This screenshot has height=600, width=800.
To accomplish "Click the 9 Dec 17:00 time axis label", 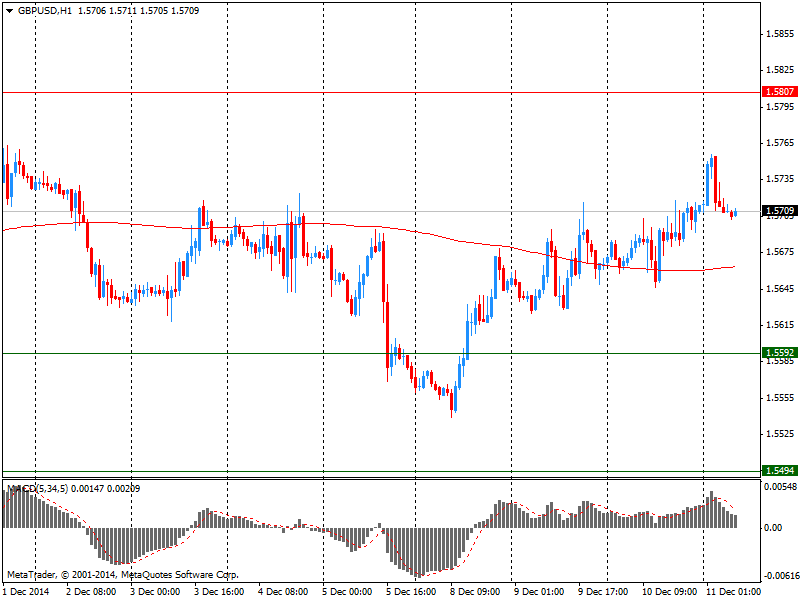I will [603, 591].
